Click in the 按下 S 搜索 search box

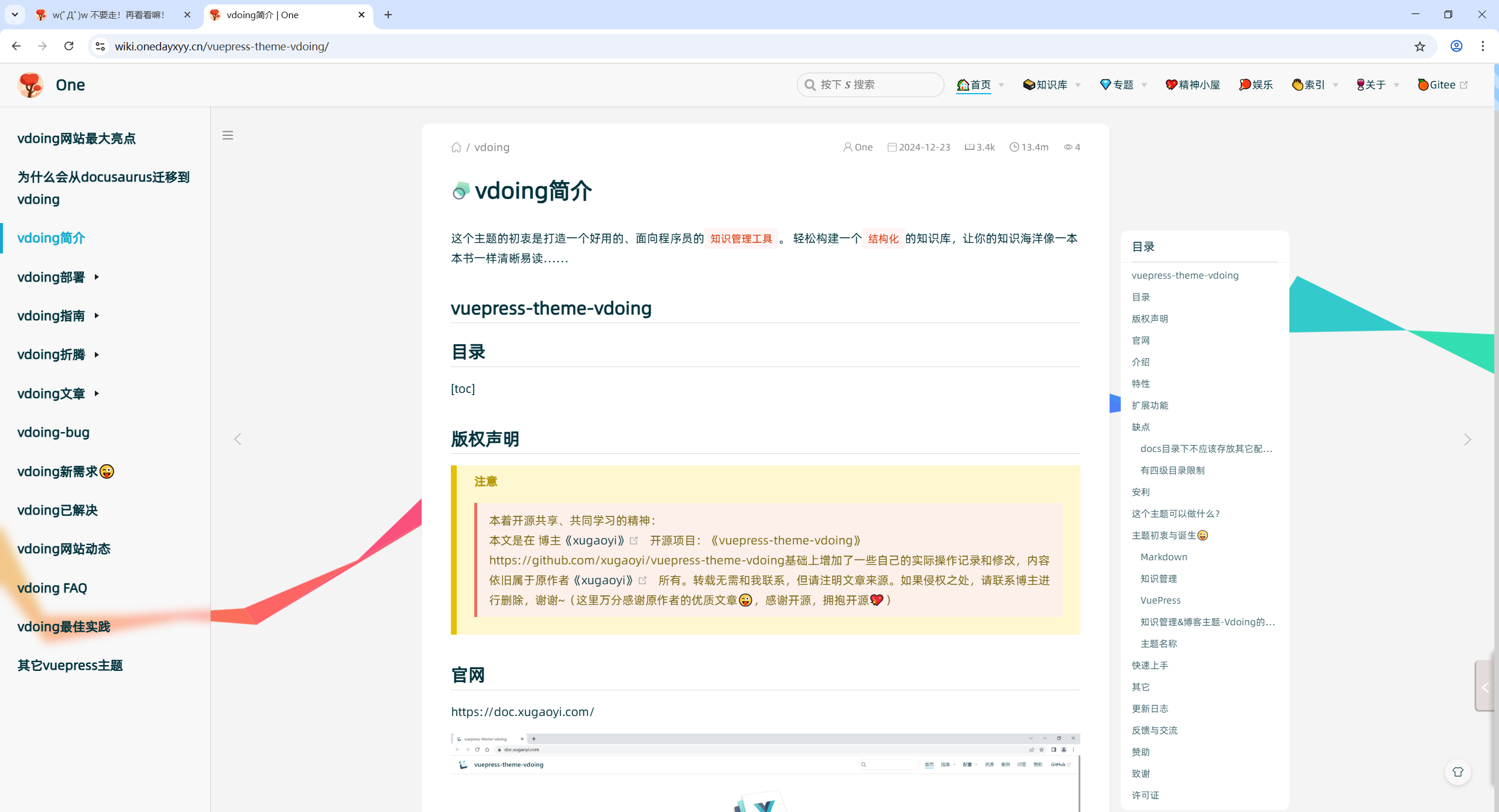pyautogui.click(x=870, y=85)
